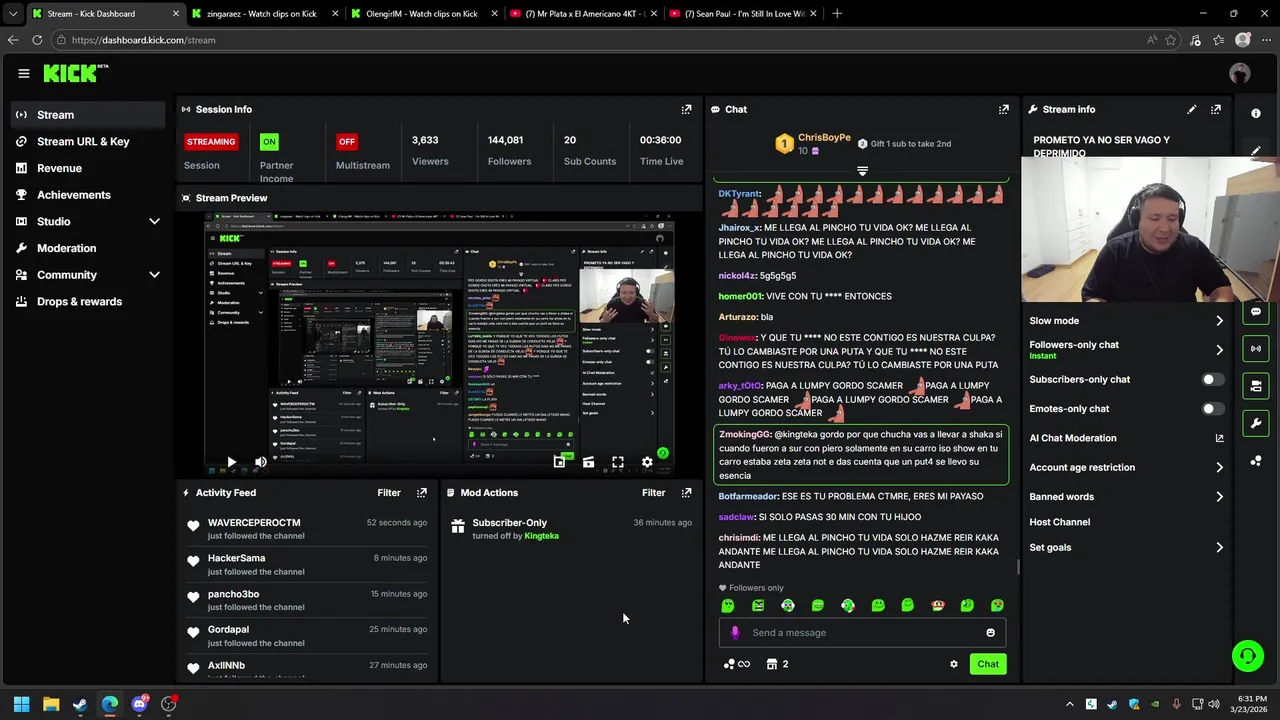Click Kingteka name in Mod Actions
The image size is (1280, 720).
click(x=541, y=536)
